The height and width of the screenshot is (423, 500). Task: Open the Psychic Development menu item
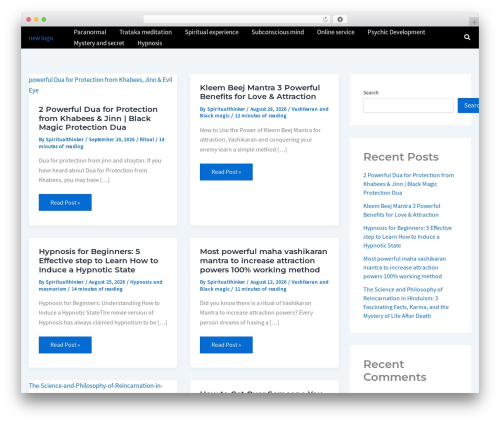[x=396, y=32]
